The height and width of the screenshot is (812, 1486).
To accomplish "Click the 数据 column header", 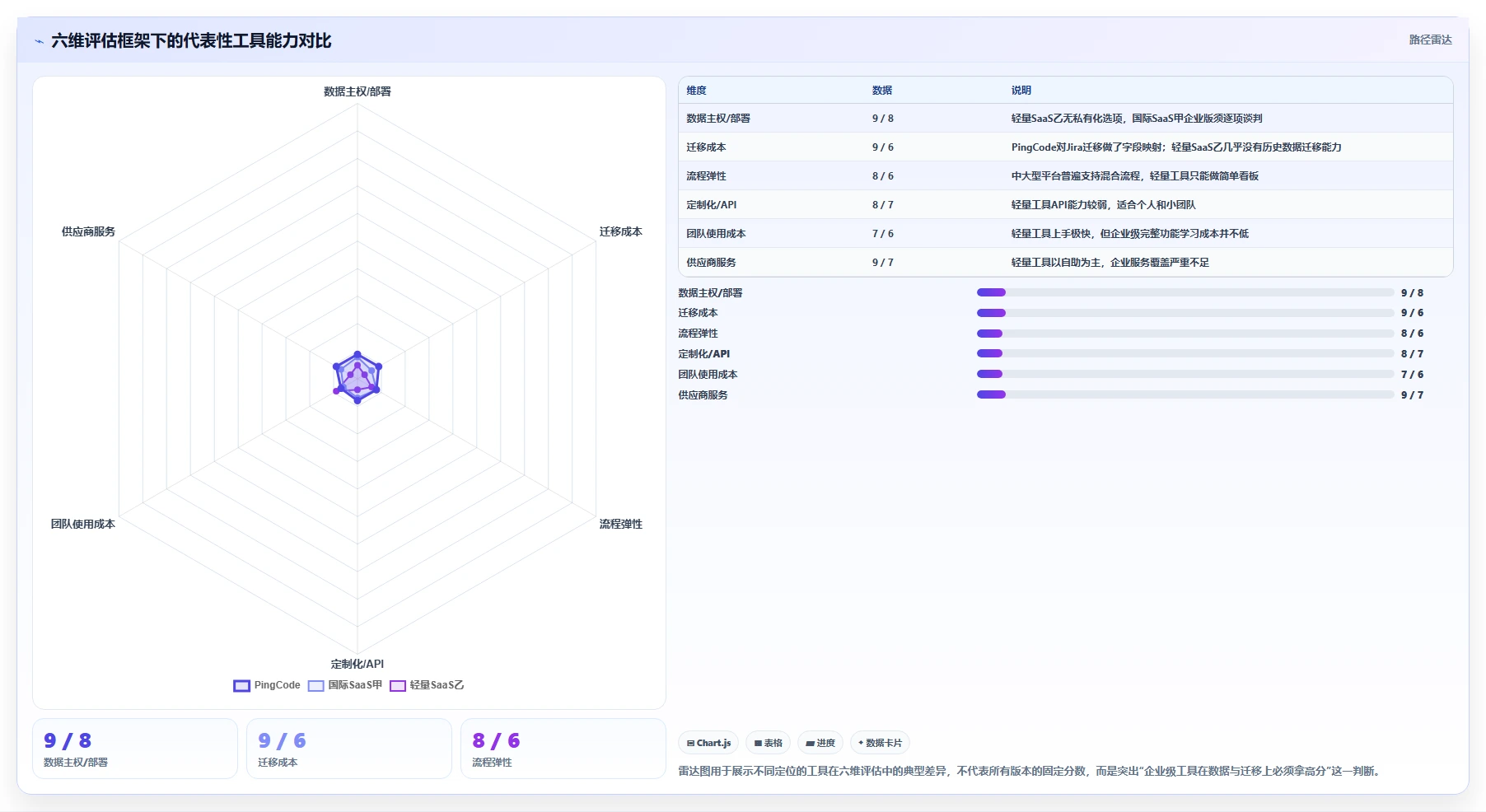I will 882,91.
